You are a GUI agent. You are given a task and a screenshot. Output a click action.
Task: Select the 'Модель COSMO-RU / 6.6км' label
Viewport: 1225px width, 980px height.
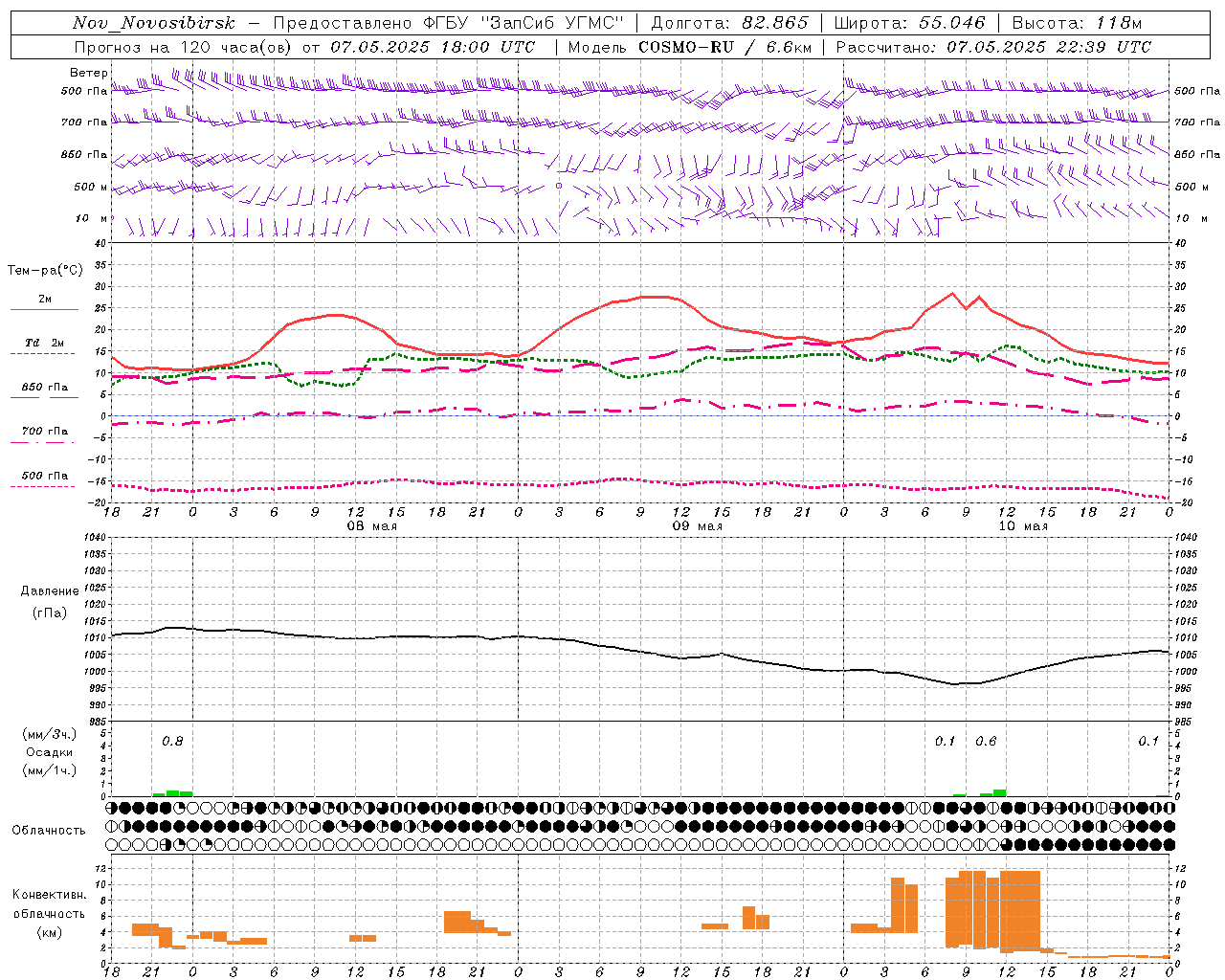click(690, 47)
